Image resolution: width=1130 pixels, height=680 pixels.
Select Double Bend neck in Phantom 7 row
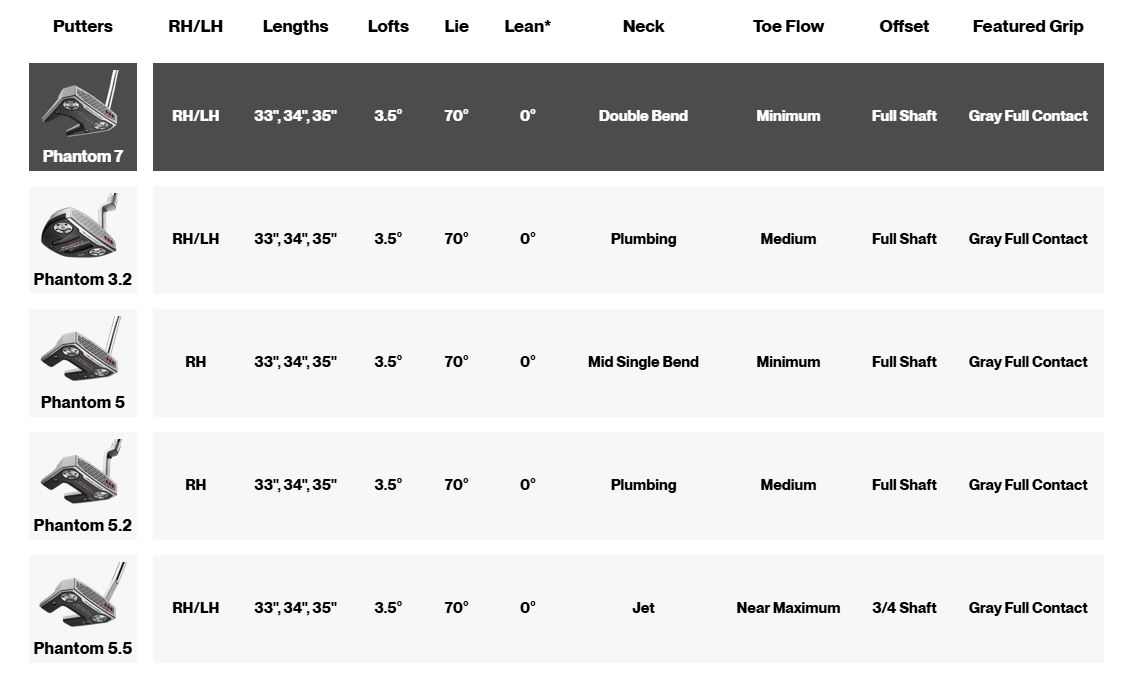click(644, 116)
